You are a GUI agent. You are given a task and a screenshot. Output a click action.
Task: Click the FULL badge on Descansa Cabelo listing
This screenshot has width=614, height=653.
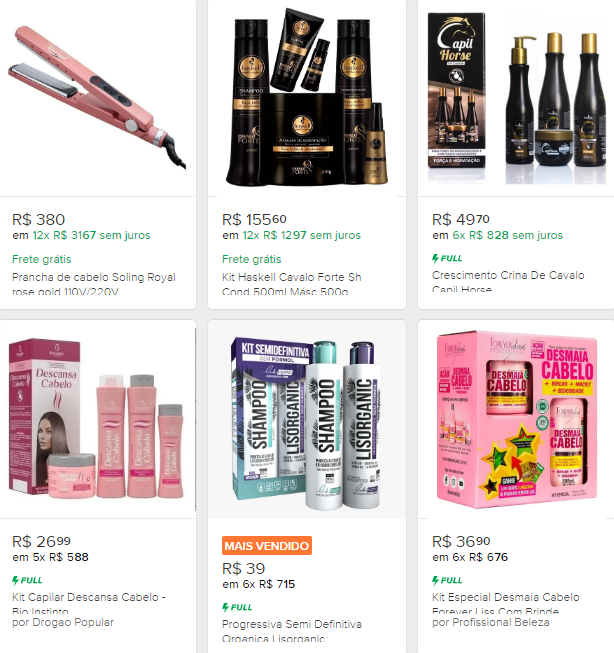pyautogui.click(x=27, y=580)
